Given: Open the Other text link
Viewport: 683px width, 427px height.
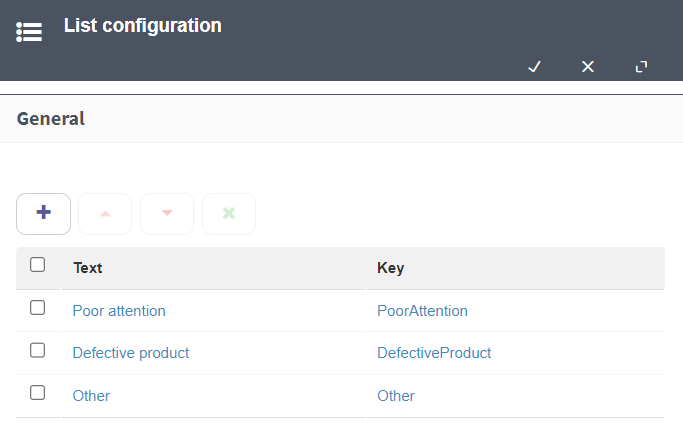Looking at the screenshot, I should tap(91, 396).
